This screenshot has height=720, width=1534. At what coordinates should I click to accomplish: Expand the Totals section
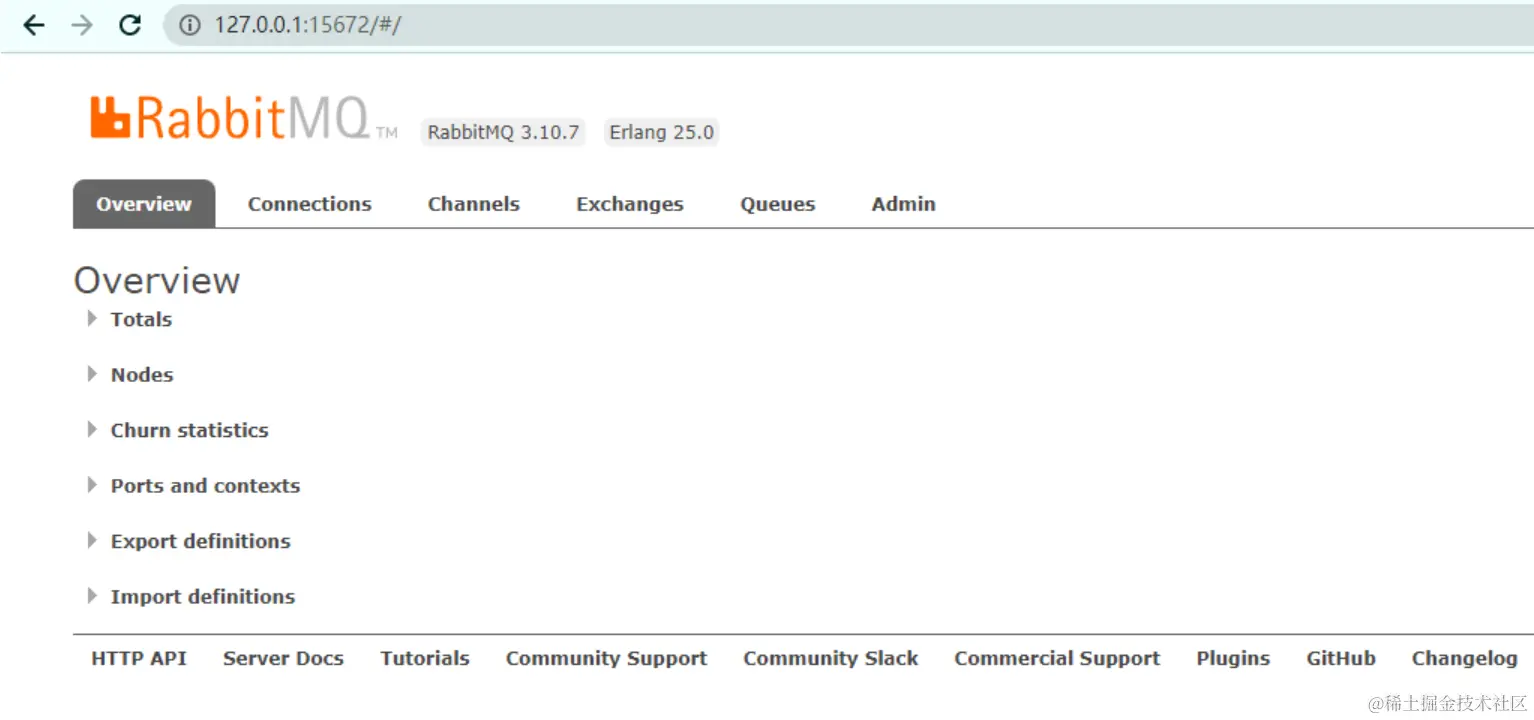[130, 319]
